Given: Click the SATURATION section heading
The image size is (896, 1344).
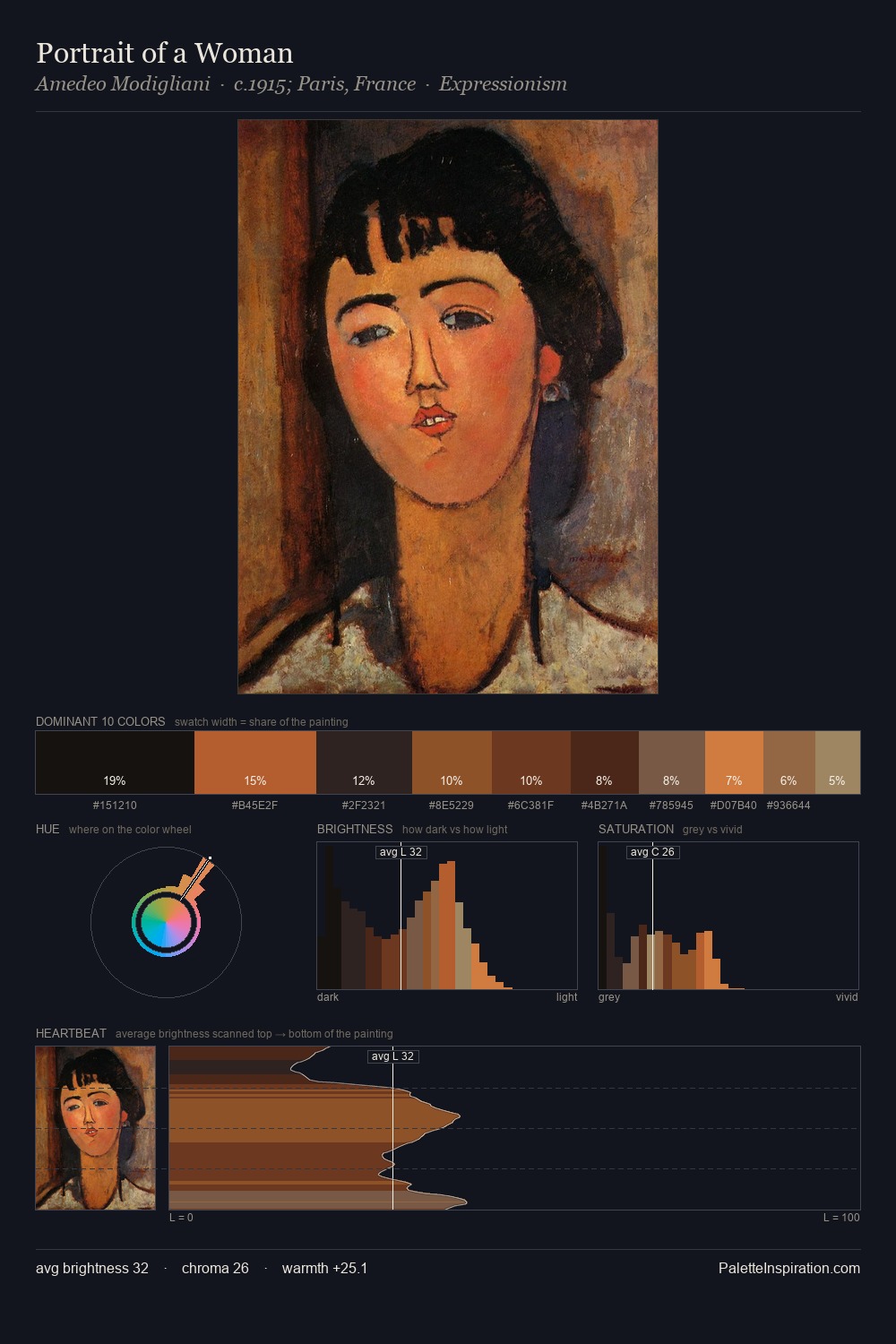Looking at the screenshot, I should [x=636, y=829].
